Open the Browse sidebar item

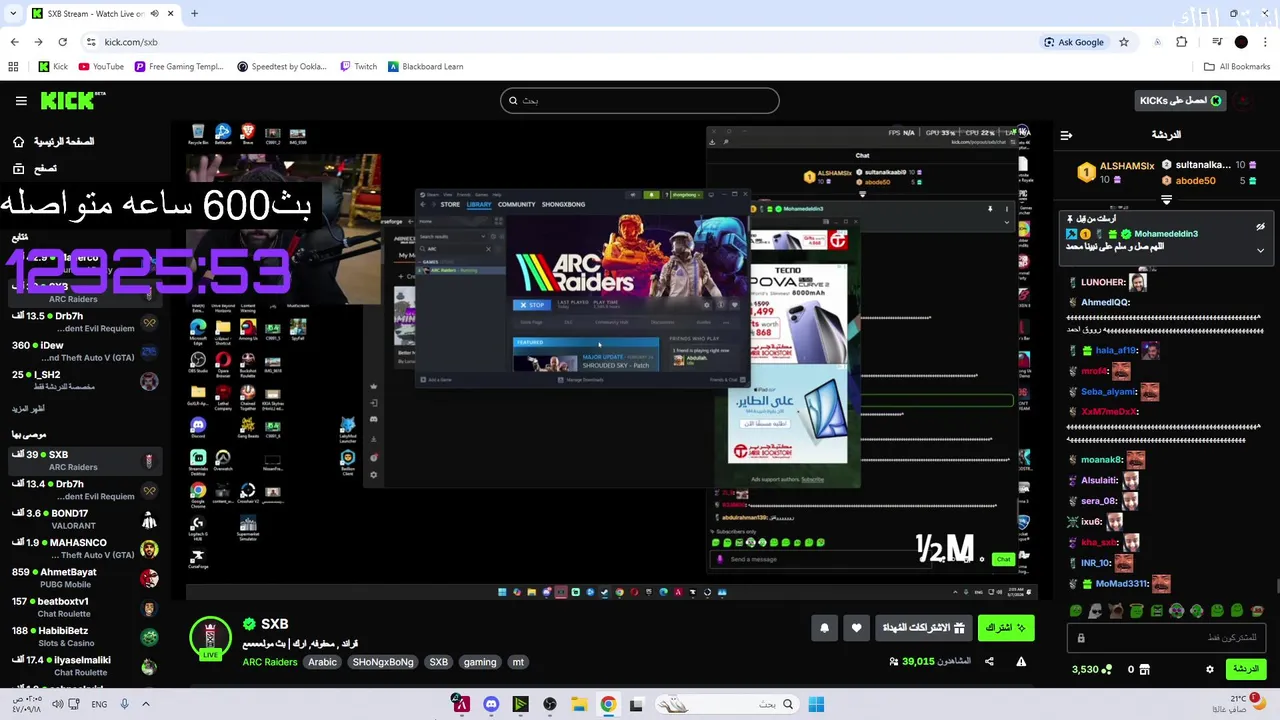click(x=35, y=168)
